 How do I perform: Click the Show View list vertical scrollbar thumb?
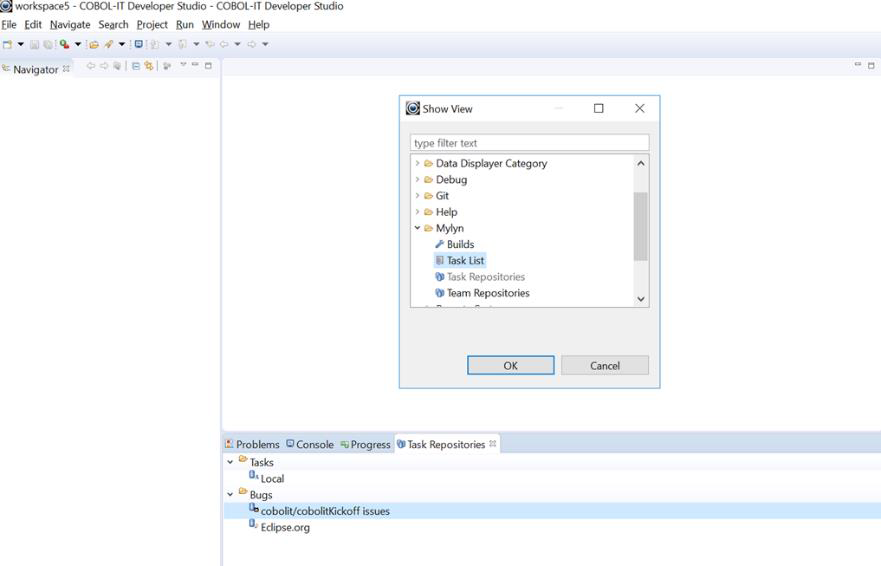641,226
